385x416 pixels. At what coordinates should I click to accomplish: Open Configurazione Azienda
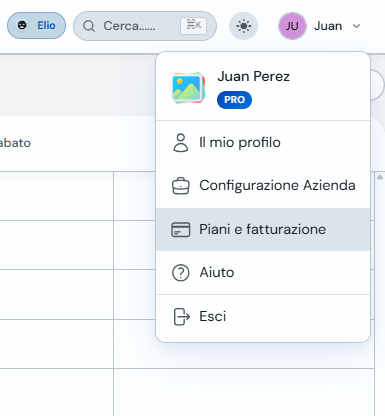(263, 186)
